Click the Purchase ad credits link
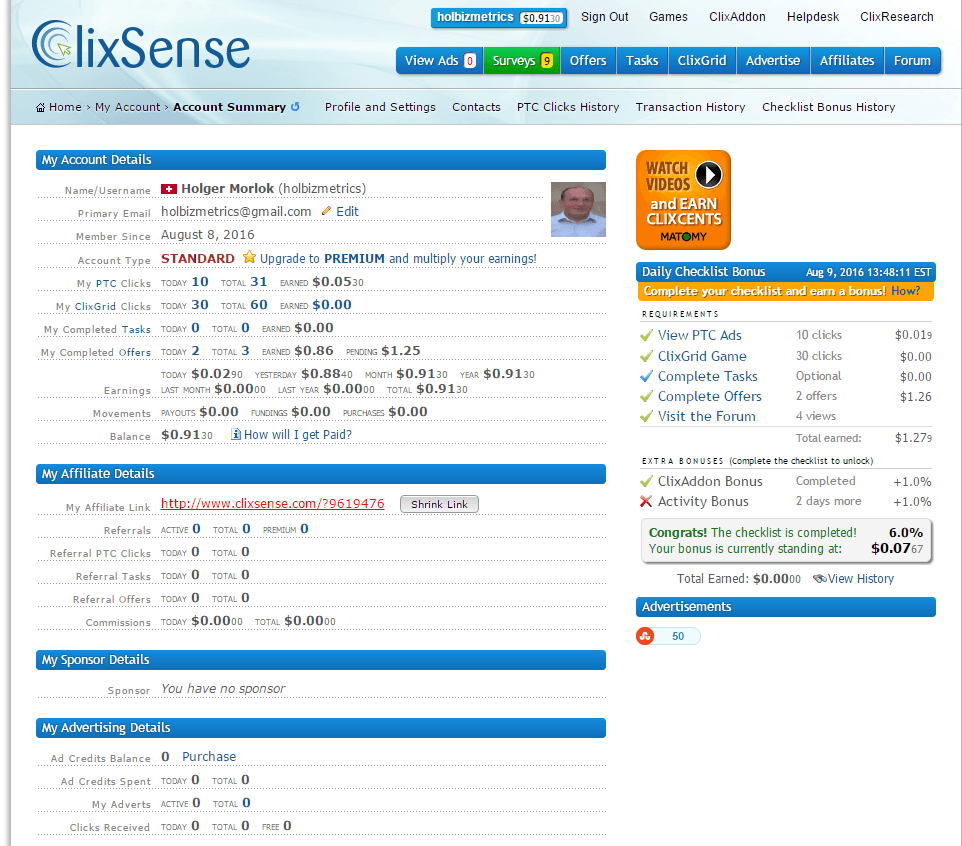 pyautogui.click(x=209, y=756)
